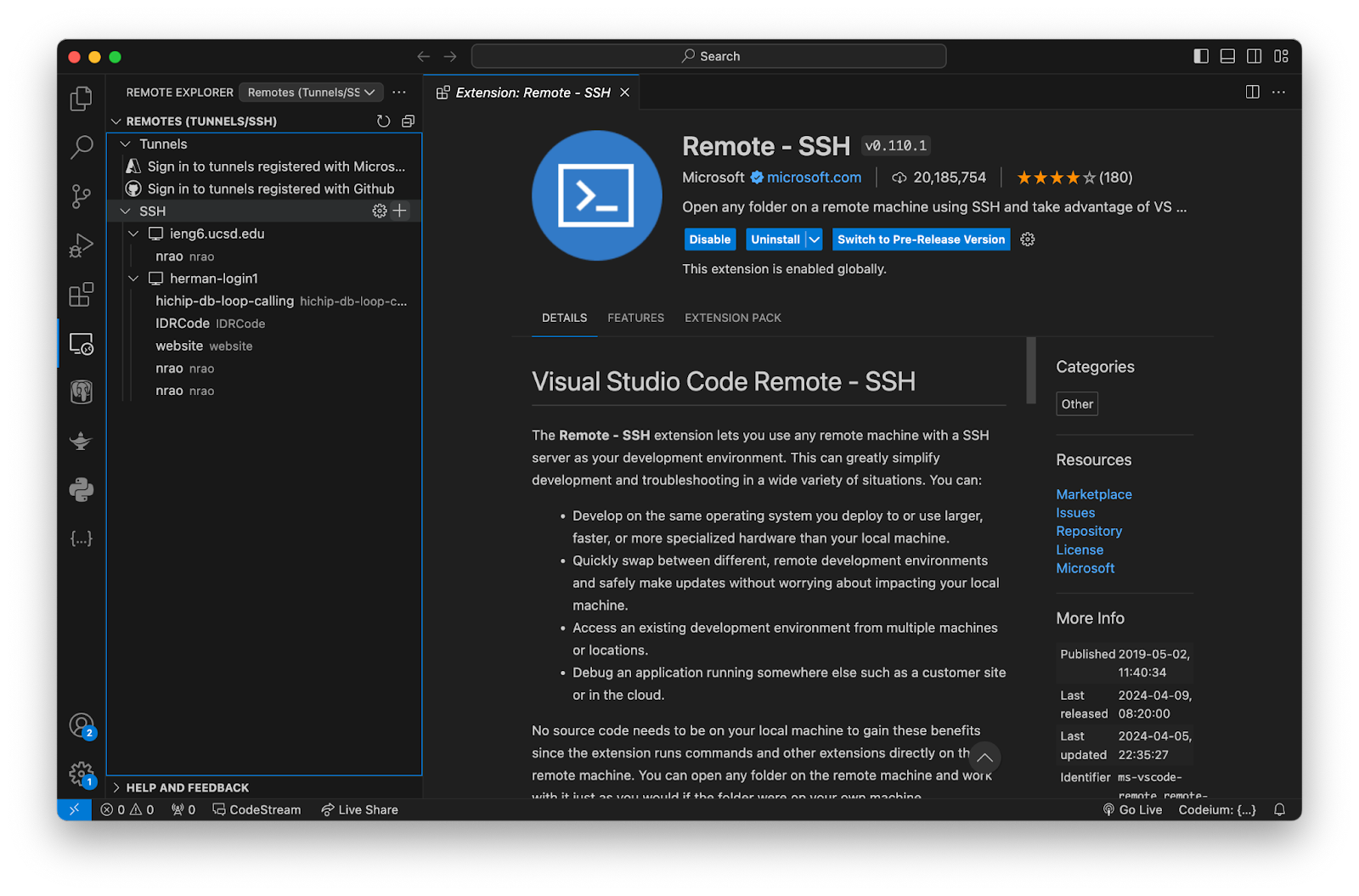The width and height of the screenshot is (1359, 896).
Task: Toggle the secondary side bar layout icon
Action: (1254, 56)
